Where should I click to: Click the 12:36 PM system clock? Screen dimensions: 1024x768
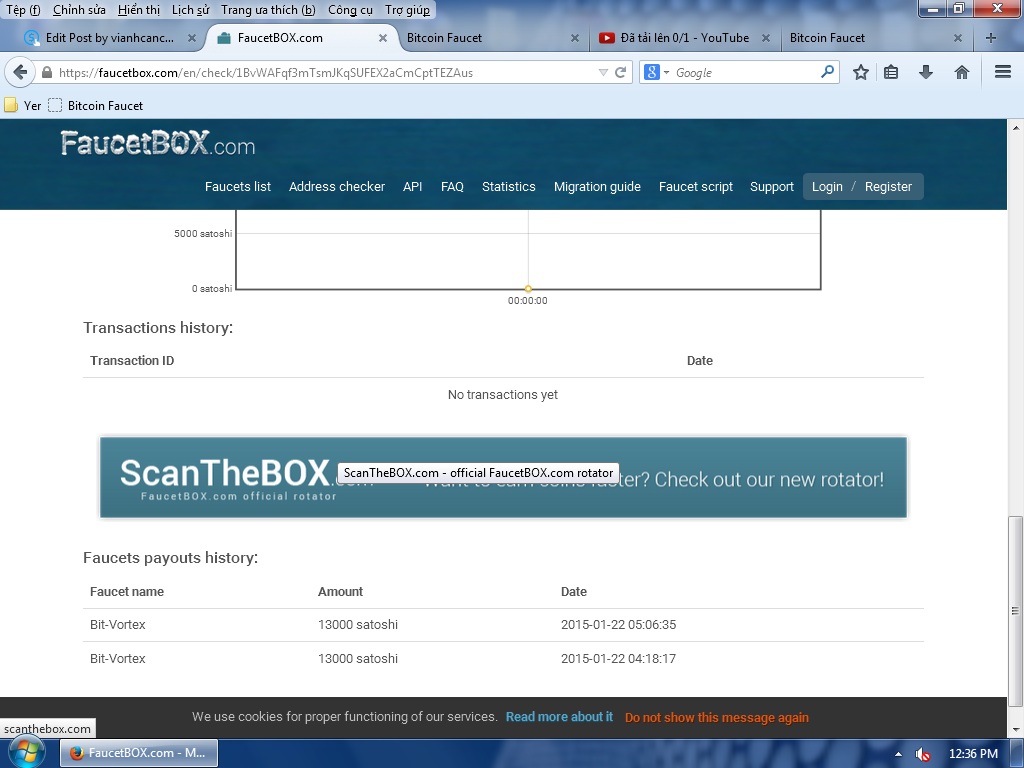point(973,754)
